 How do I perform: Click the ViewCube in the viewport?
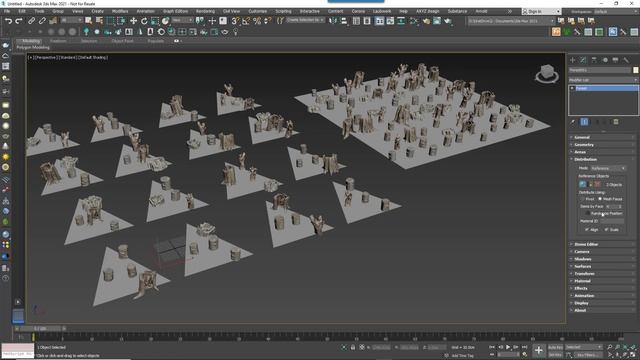[547, 74]
